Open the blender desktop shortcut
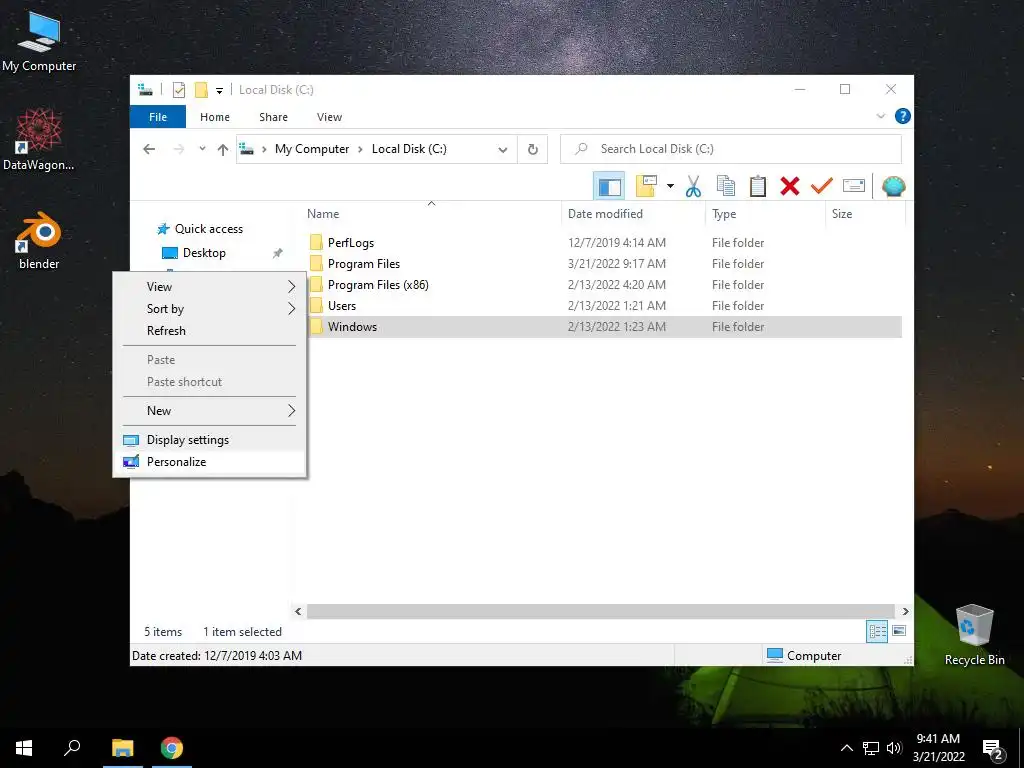Viewport: 1024px width, 768px height. tap(39, 240)
